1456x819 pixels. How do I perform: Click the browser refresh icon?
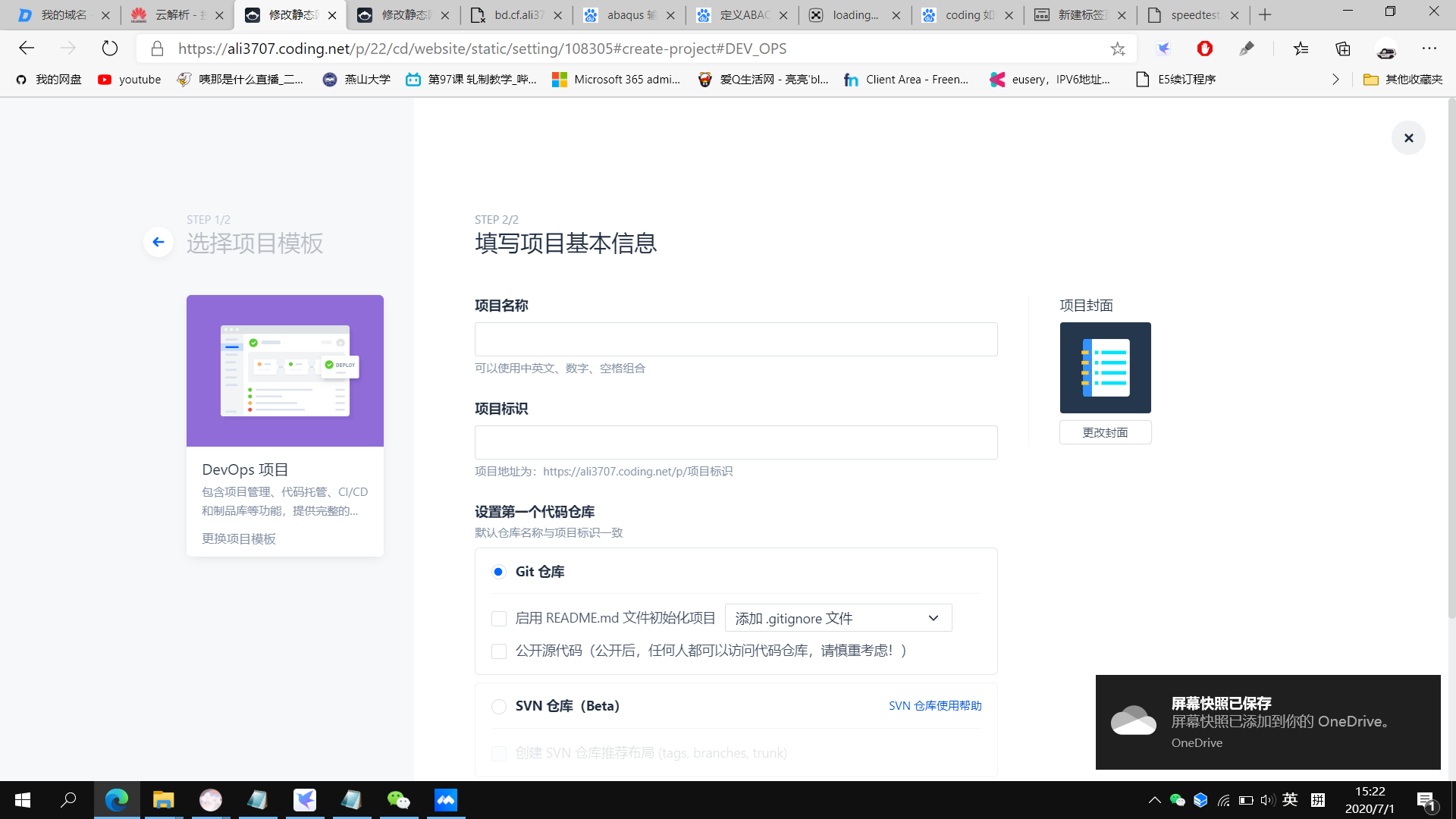click(x=110, y=49)
